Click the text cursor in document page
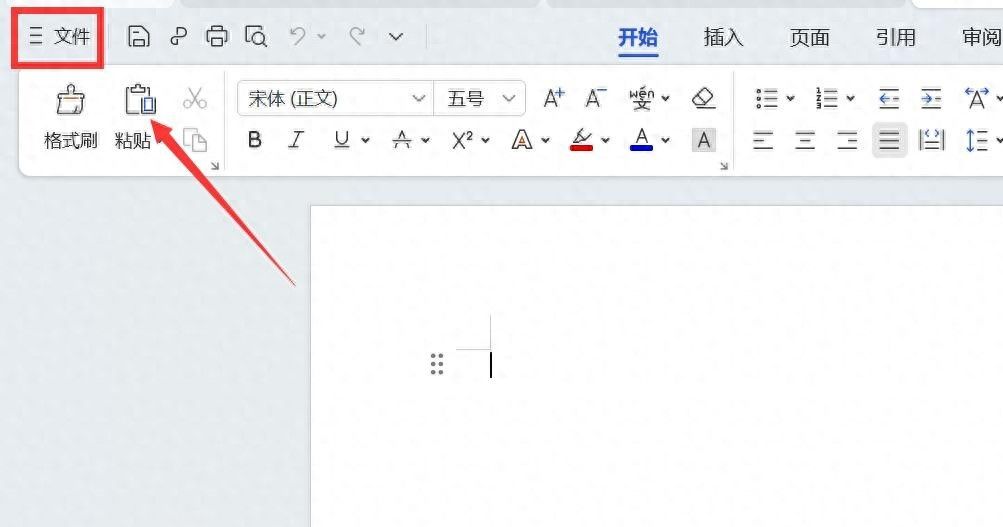 tap(491, 365)
